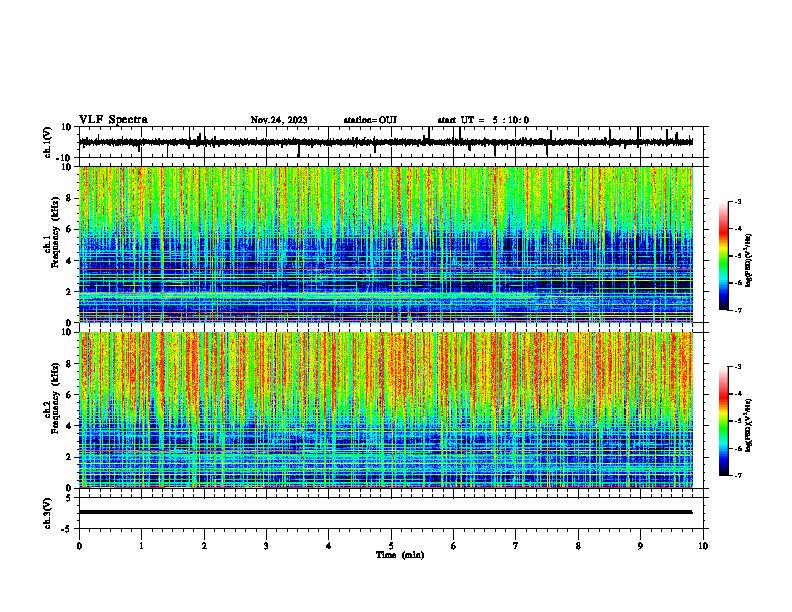Click the "4" kHz tick of ch.2 spectrogram
The image size is (792, 612).
pos(69,426)
